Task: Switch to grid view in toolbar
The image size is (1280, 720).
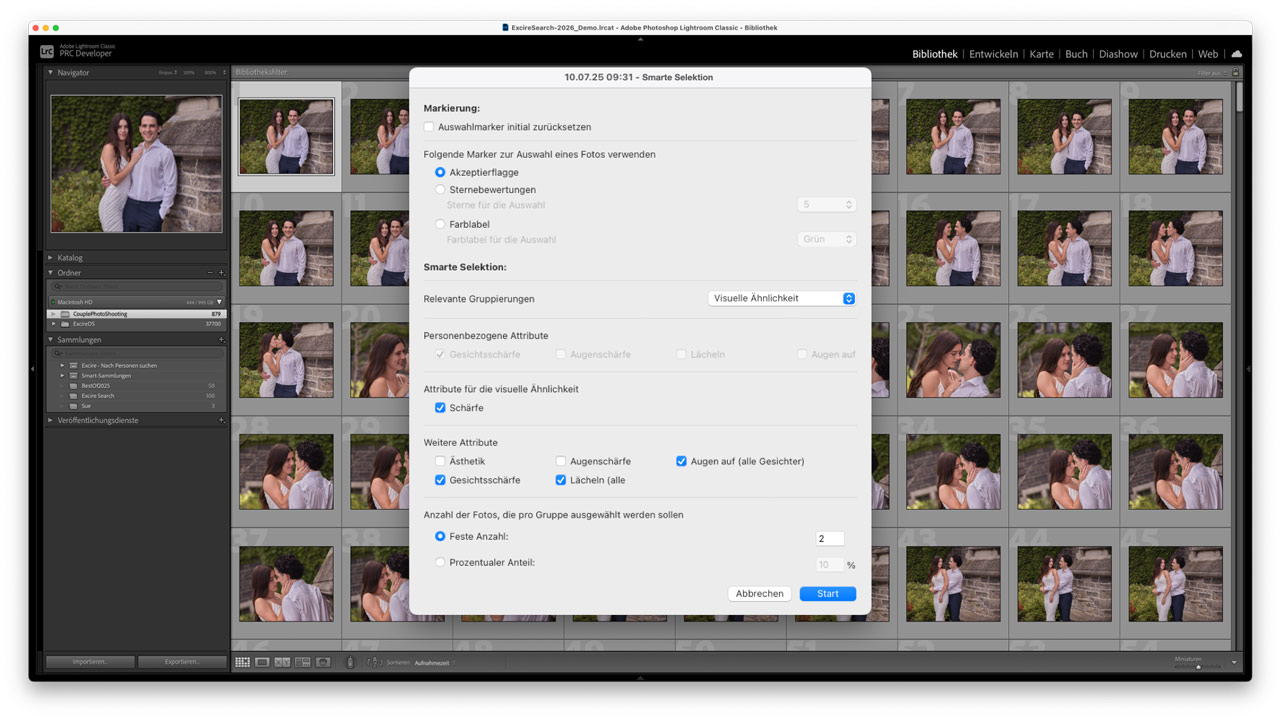Action: pos(242,662)
